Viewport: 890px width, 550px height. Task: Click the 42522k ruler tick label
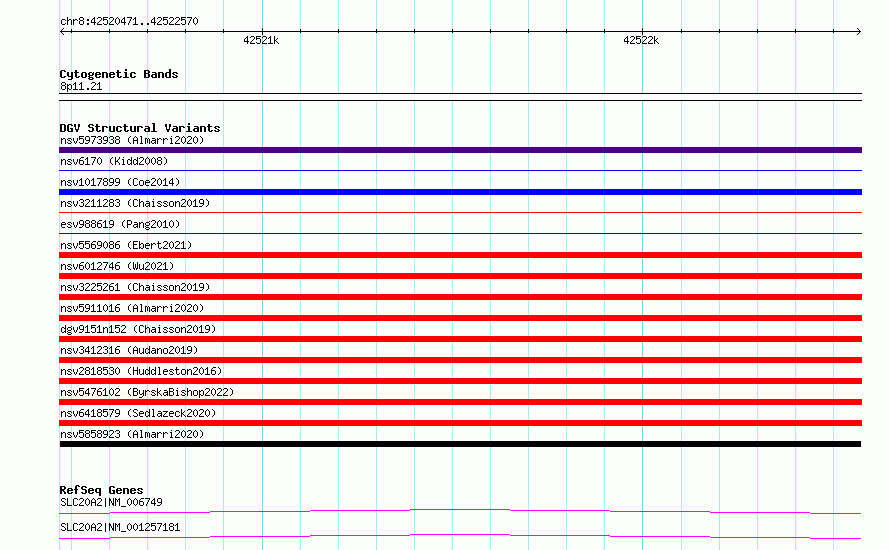click(x=641, y=40)
